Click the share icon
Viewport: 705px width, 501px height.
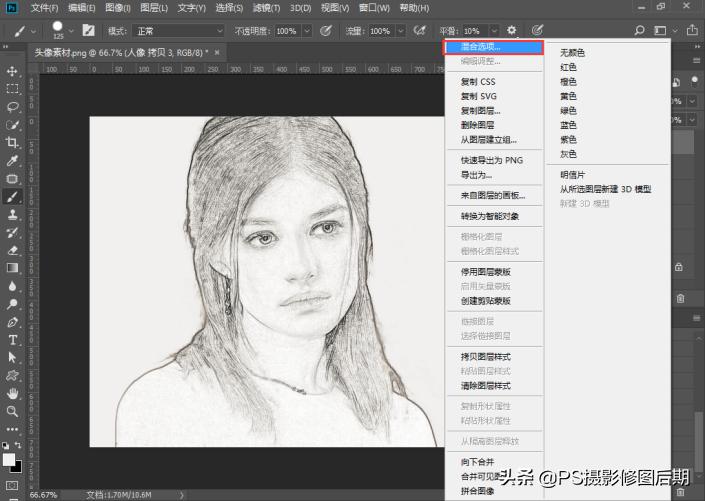tap(692, 30)
